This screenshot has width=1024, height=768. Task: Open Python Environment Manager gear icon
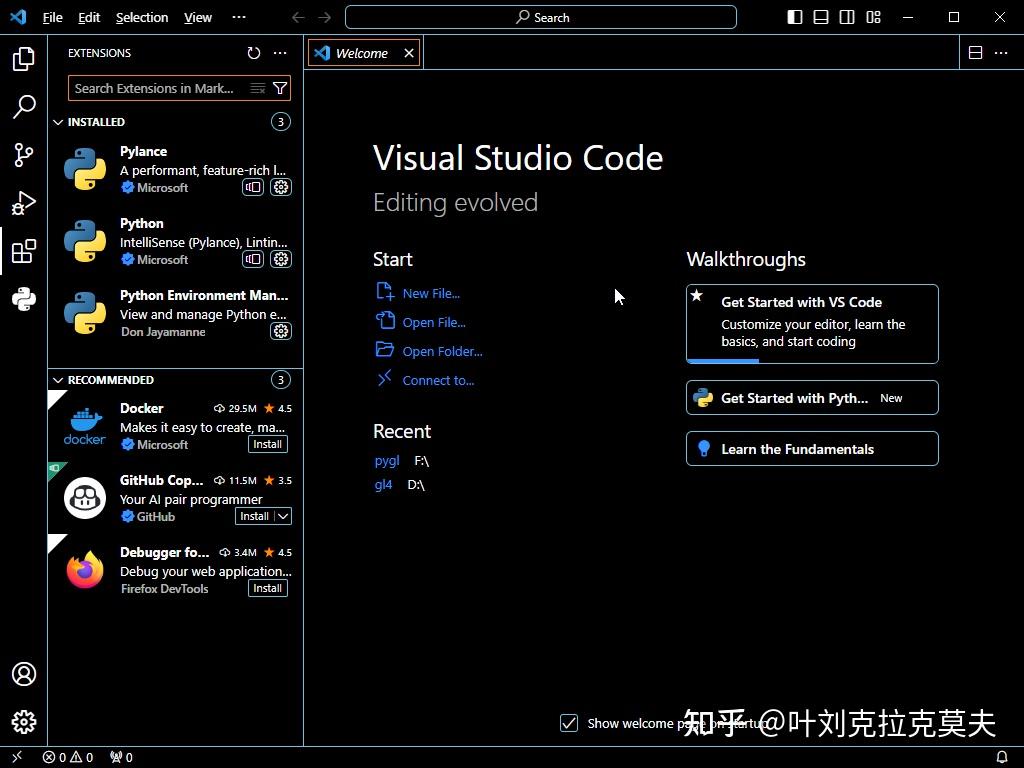281,331
